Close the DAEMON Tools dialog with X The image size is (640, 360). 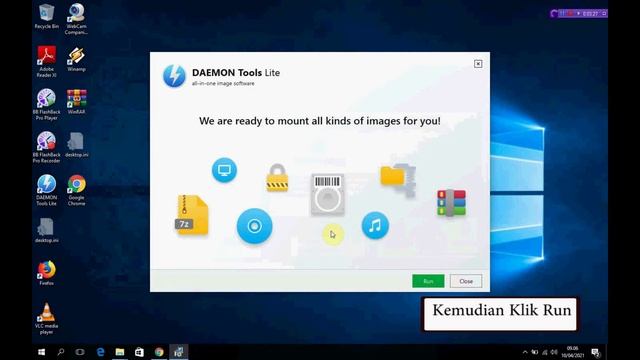(478, 64)
